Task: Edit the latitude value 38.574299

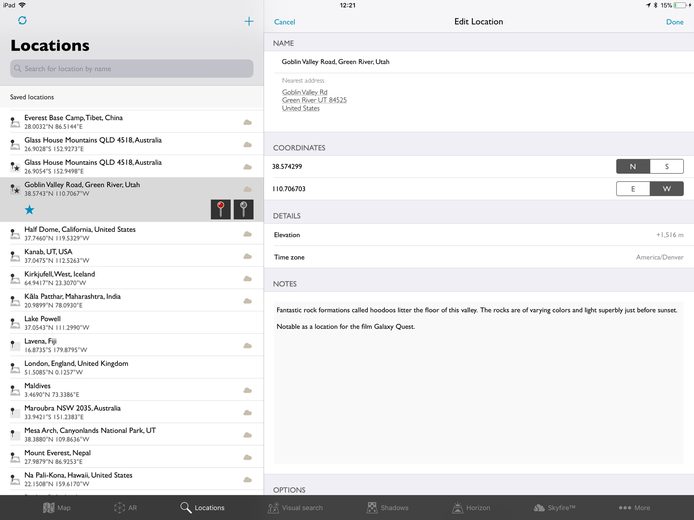Action: pyautogui.click(x=287, y=166)
